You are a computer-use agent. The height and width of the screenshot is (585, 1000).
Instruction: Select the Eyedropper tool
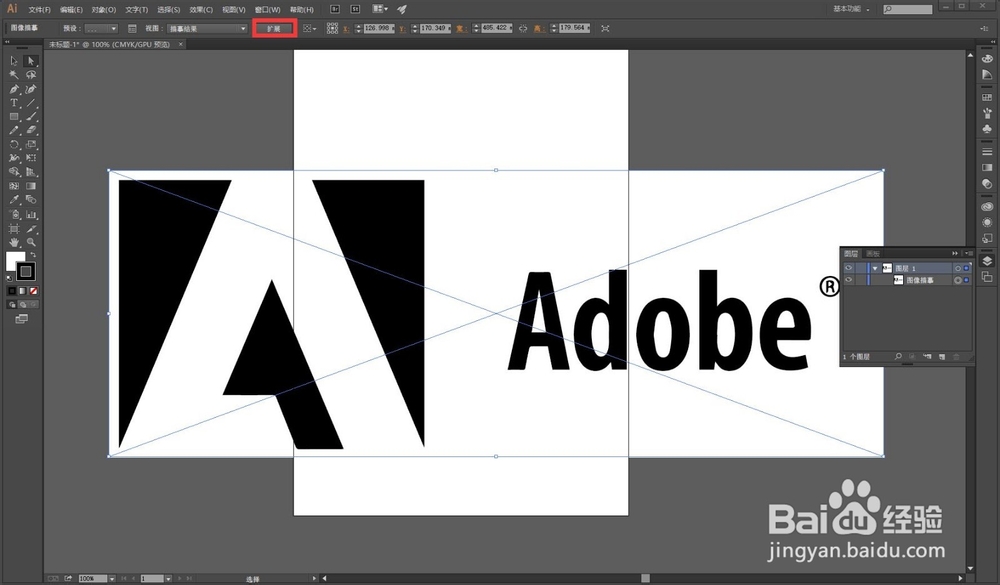[14, 200]
